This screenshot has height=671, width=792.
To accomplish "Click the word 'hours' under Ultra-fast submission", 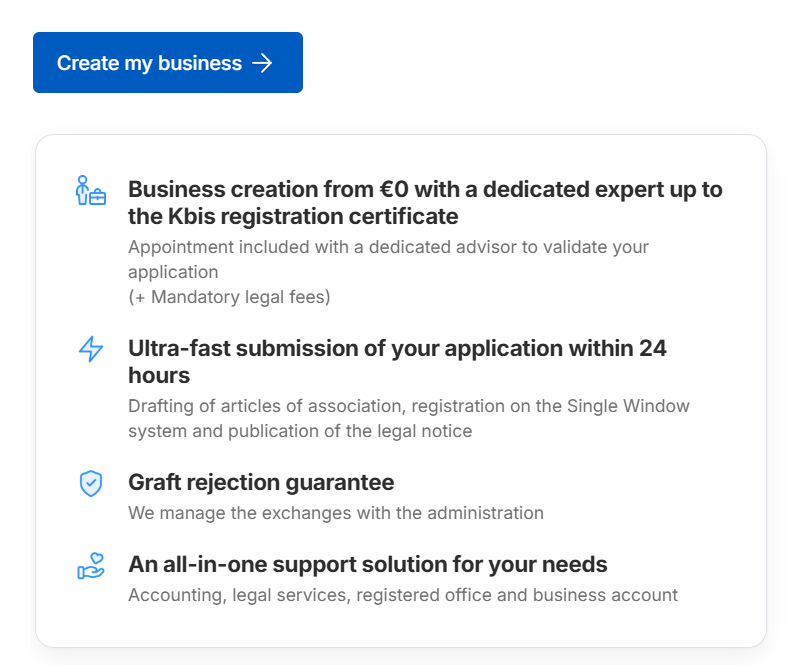I will pos(159,375).
